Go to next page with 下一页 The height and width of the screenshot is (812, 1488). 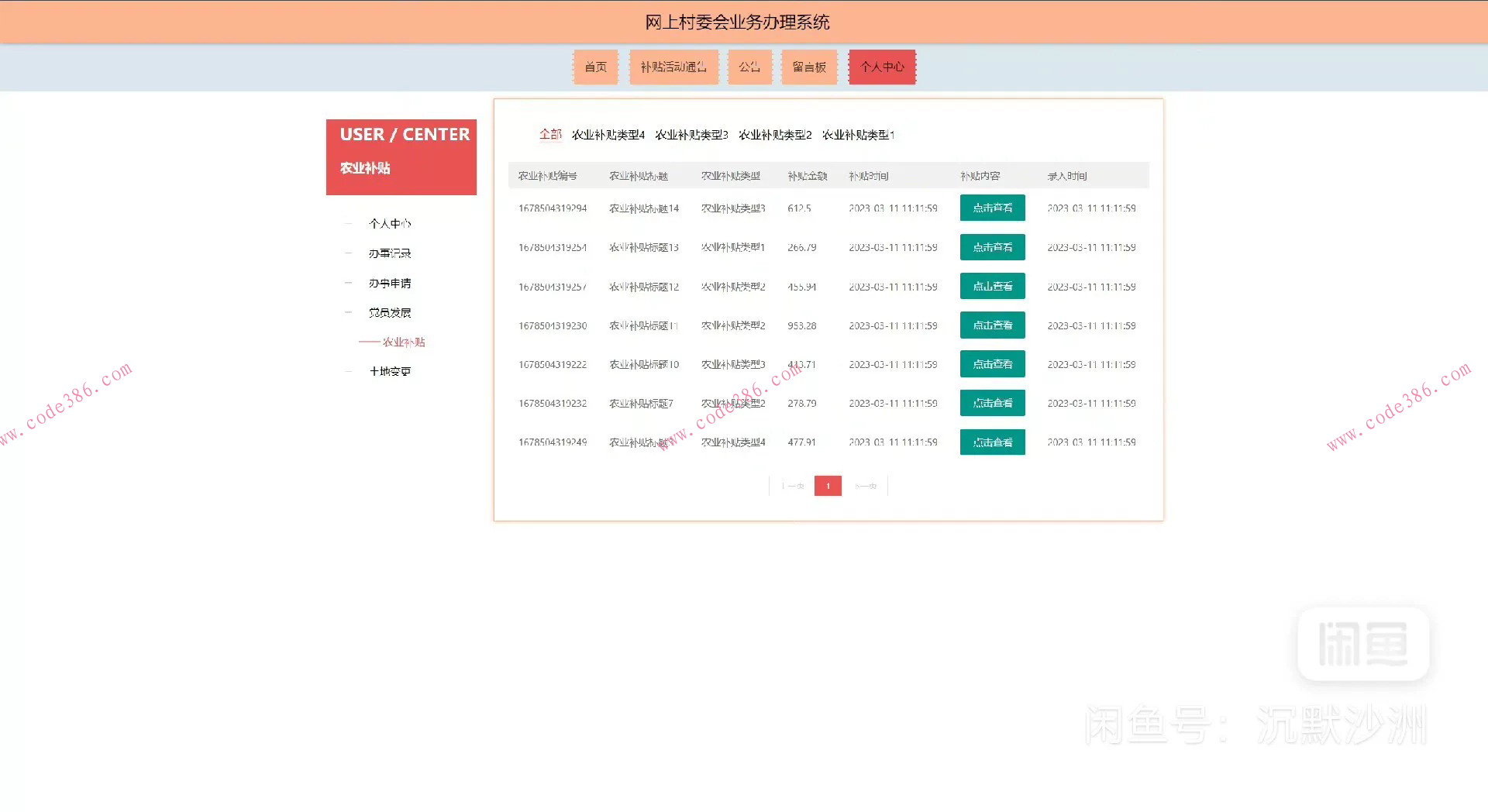click(866, 487)
